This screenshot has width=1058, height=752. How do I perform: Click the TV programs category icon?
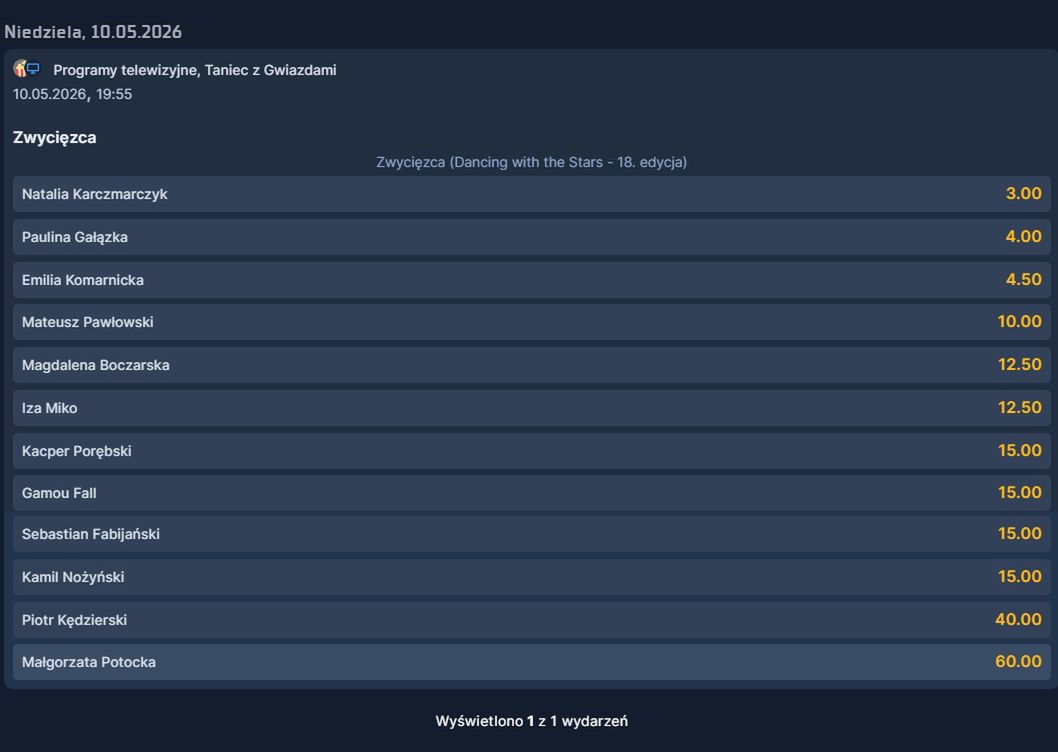click(x=27, y=68)
